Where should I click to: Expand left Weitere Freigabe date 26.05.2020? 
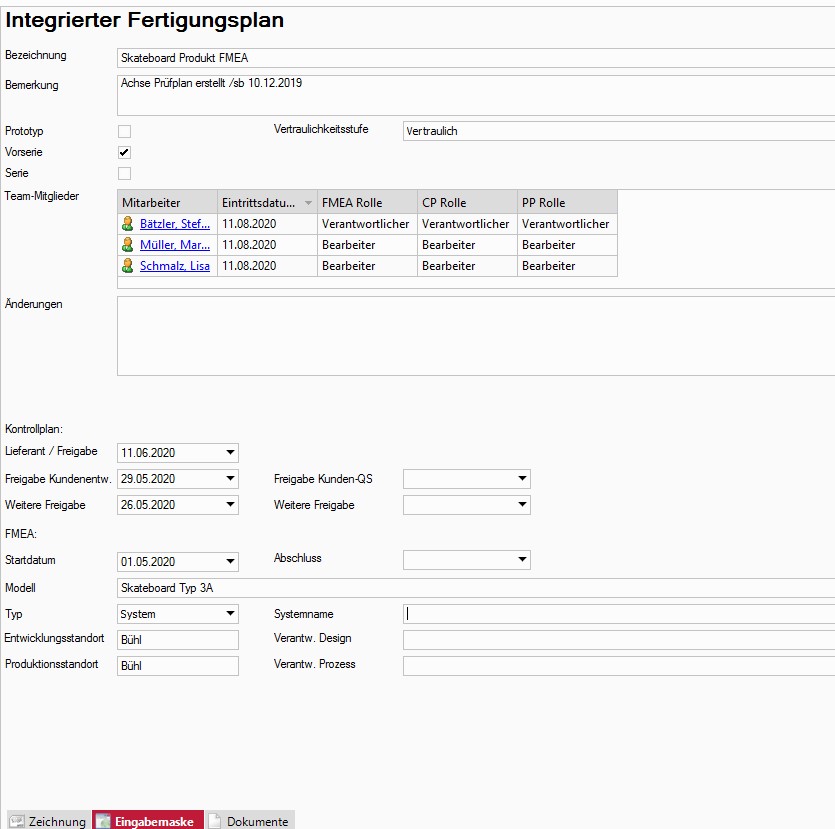pyautogui.click(x=230, y=504)
